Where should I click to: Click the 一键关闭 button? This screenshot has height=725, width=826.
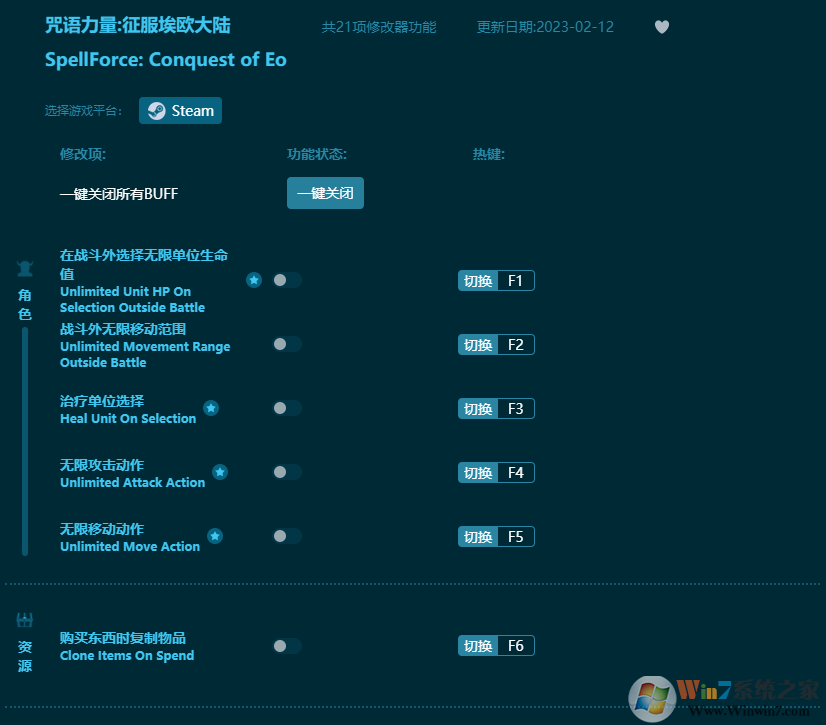pos(325,193)
